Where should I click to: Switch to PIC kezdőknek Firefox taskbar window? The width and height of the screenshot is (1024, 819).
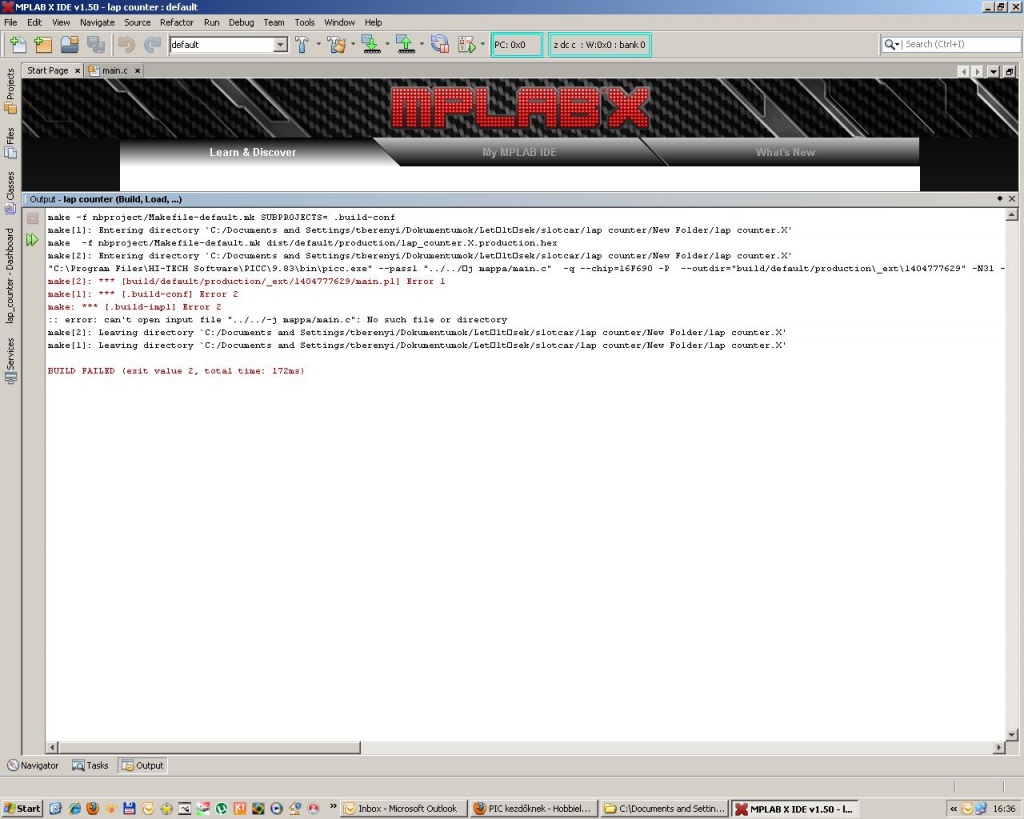point(534,809)
